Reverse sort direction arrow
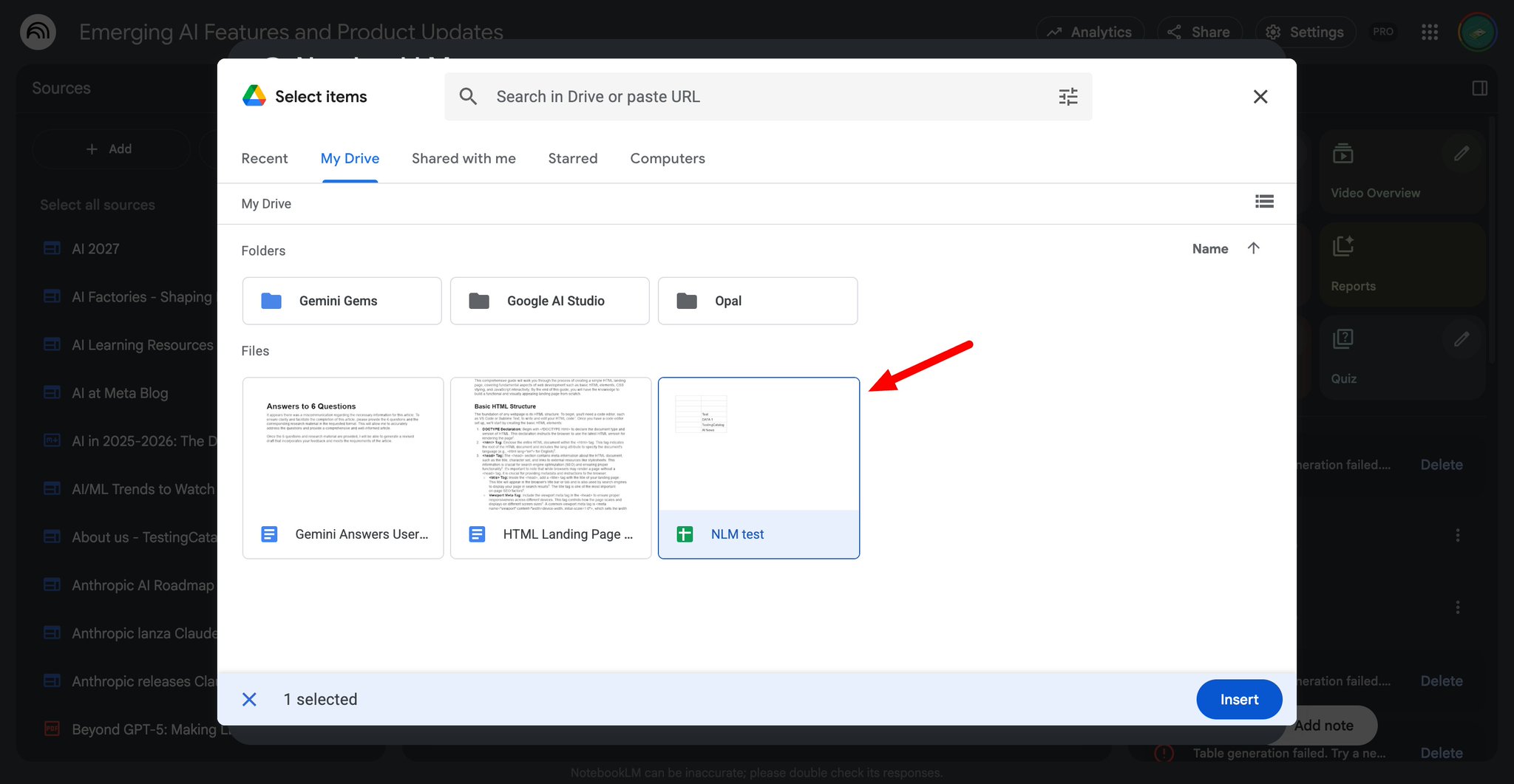 [x=1253, y=248]
